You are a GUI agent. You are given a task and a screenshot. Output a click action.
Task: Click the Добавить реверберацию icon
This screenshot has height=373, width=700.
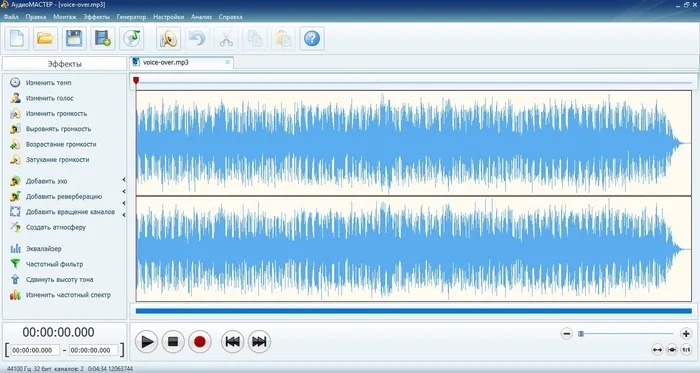coord(15,196)
